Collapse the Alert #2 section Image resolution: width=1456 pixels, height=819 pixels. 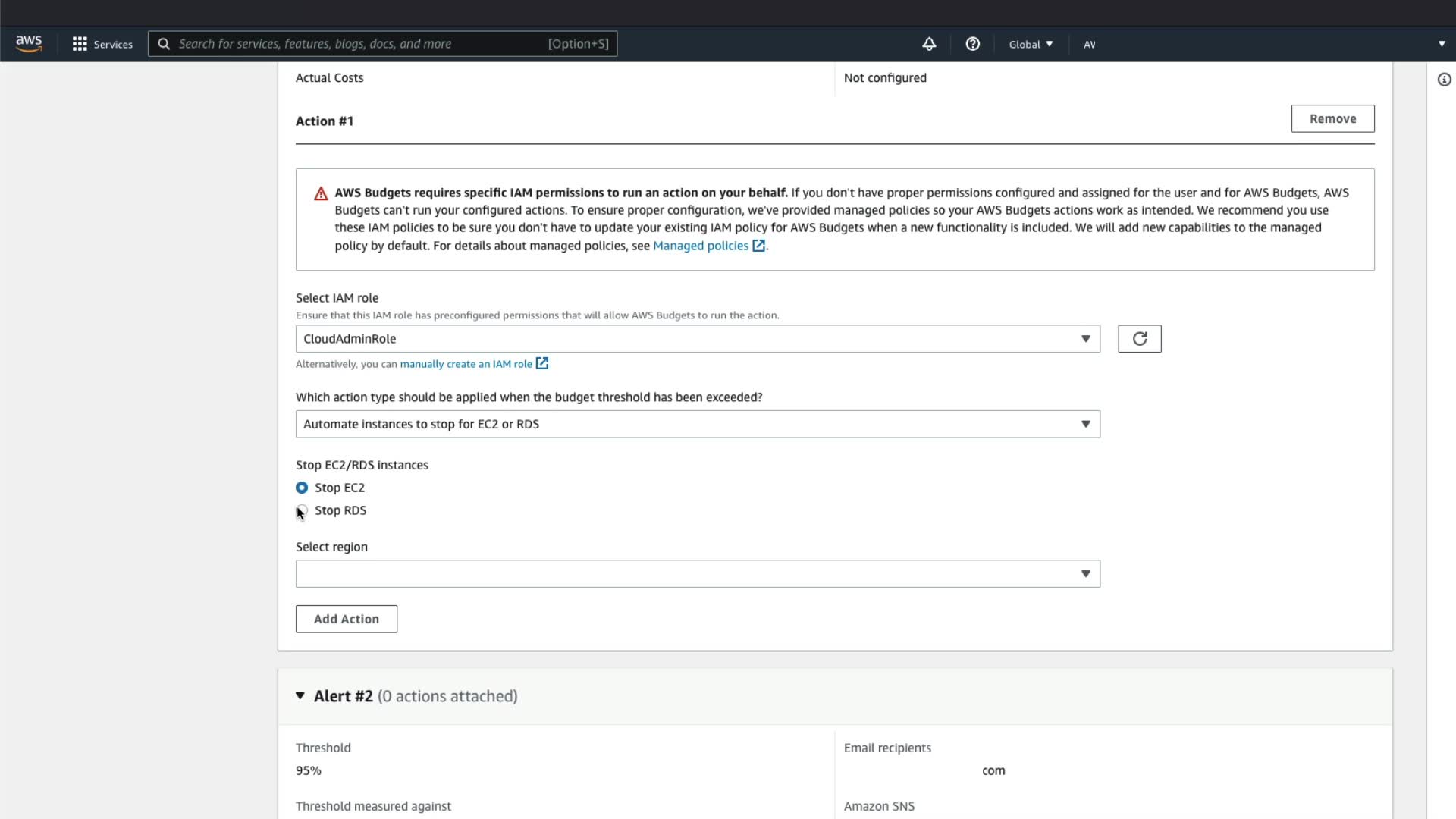pos(300,696)
